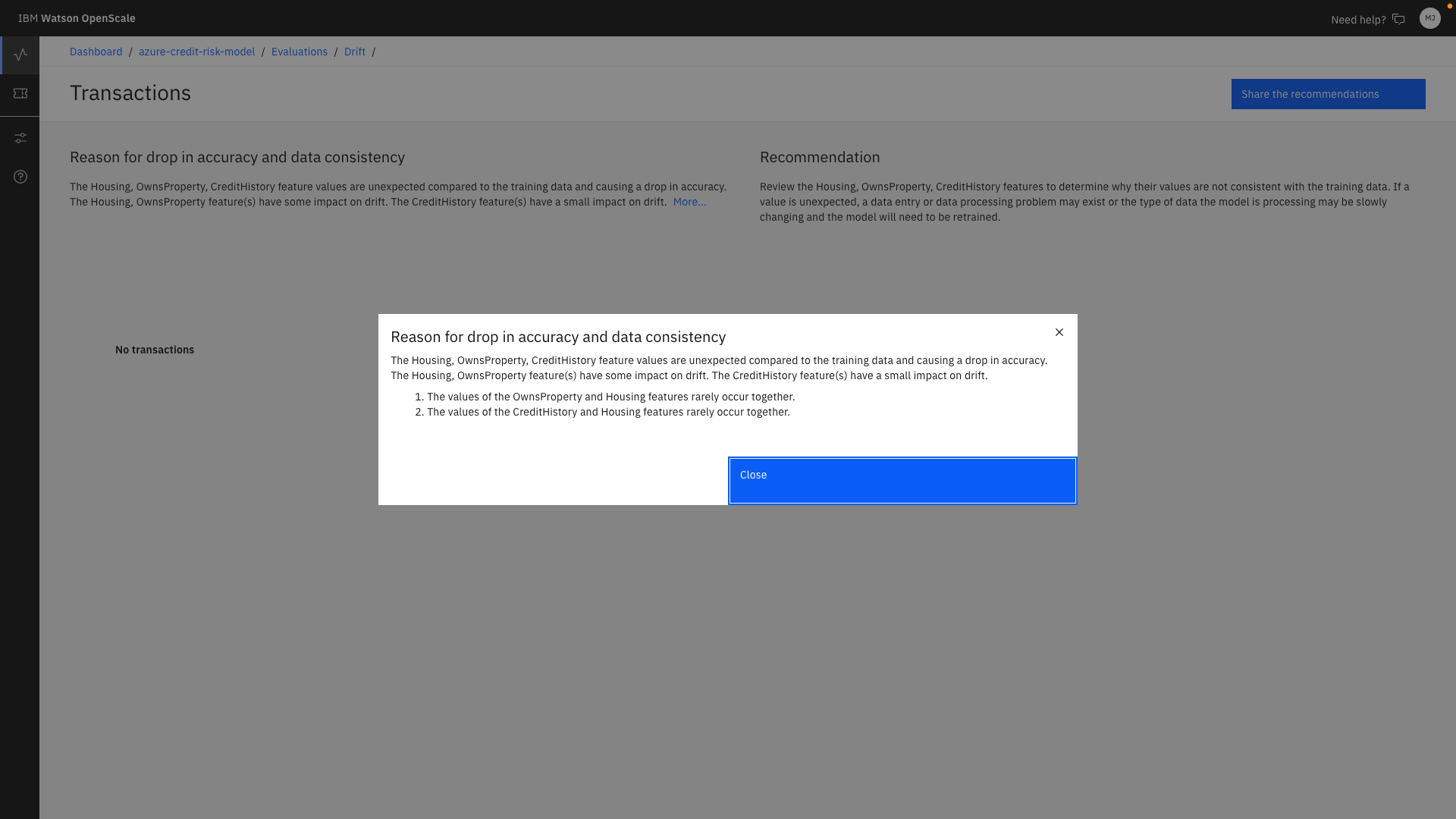Dismiss the dialog with the X icon

click(1059, 332)
